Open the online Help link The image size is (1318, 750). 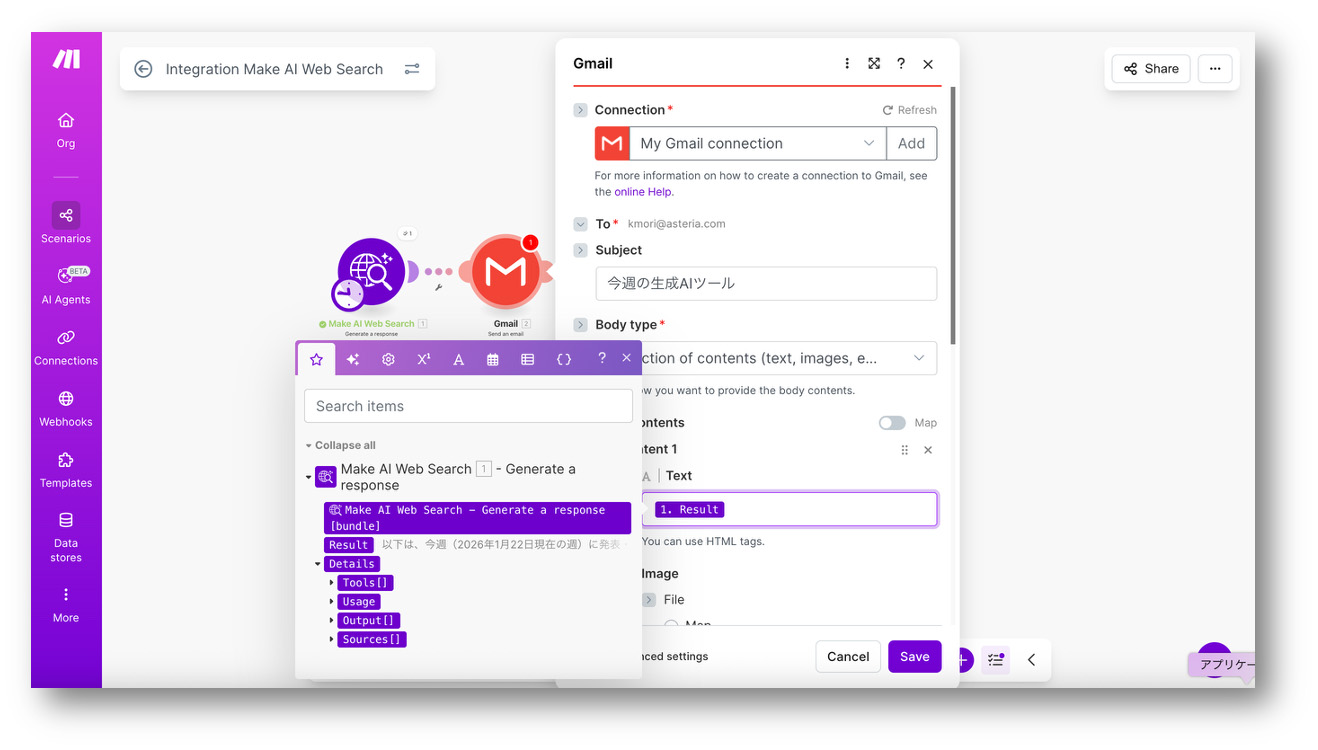643,192
